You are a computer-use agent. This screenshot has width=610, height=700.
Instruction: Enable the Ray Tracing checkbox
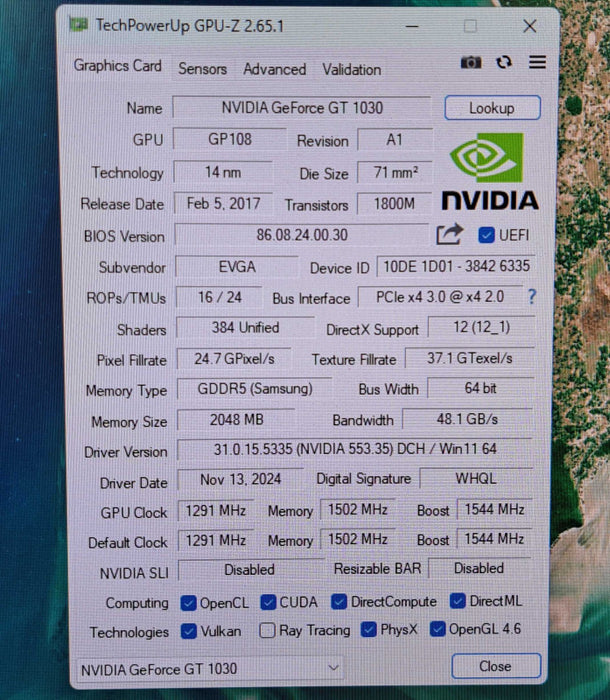pos(267,630)
